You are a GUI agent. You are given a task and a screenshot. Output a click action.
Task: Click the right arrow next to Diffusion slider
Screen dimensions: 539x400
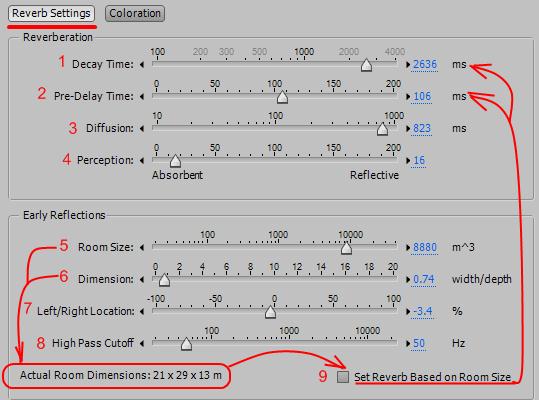point(408,129)
